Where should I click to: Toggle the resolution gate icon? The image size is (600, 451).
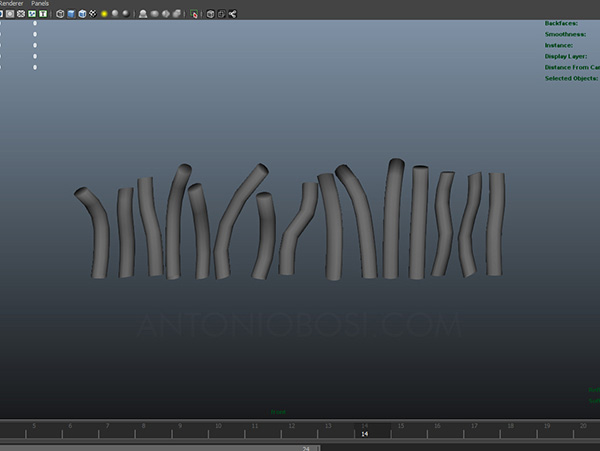[x=10, y=14]
